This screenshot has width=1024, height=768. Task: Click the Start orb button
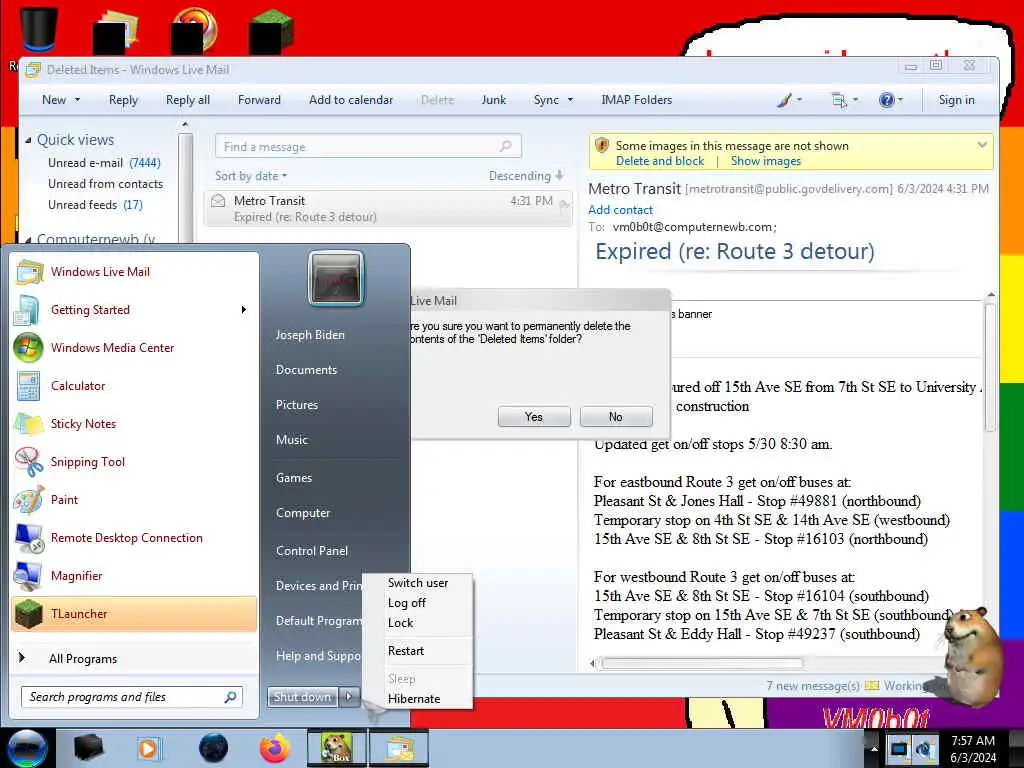pyautogui.click(x=26, y=748)
